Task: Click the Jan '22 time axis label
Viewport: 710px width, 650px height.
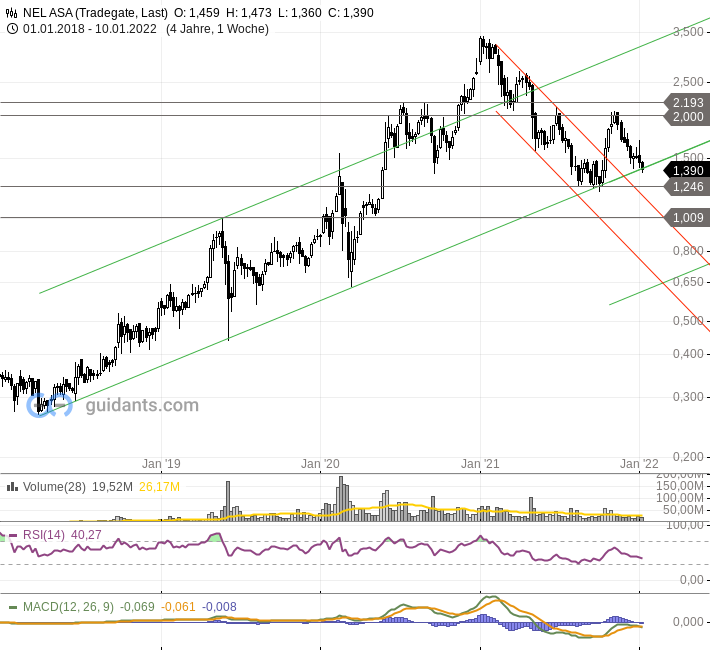Action: click(639, 464)
